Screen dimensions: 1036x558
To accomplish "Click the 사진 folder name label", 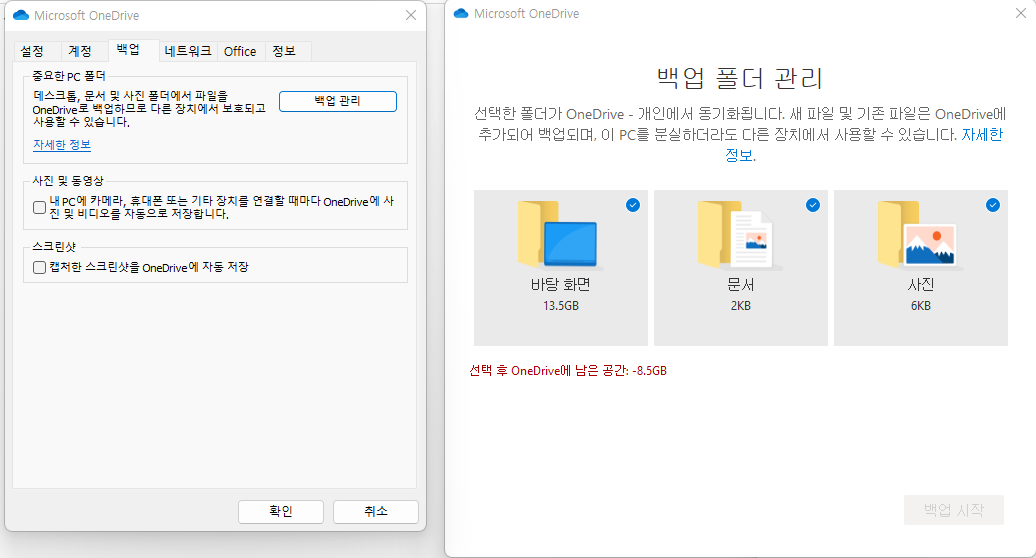I will click(921, 285).
